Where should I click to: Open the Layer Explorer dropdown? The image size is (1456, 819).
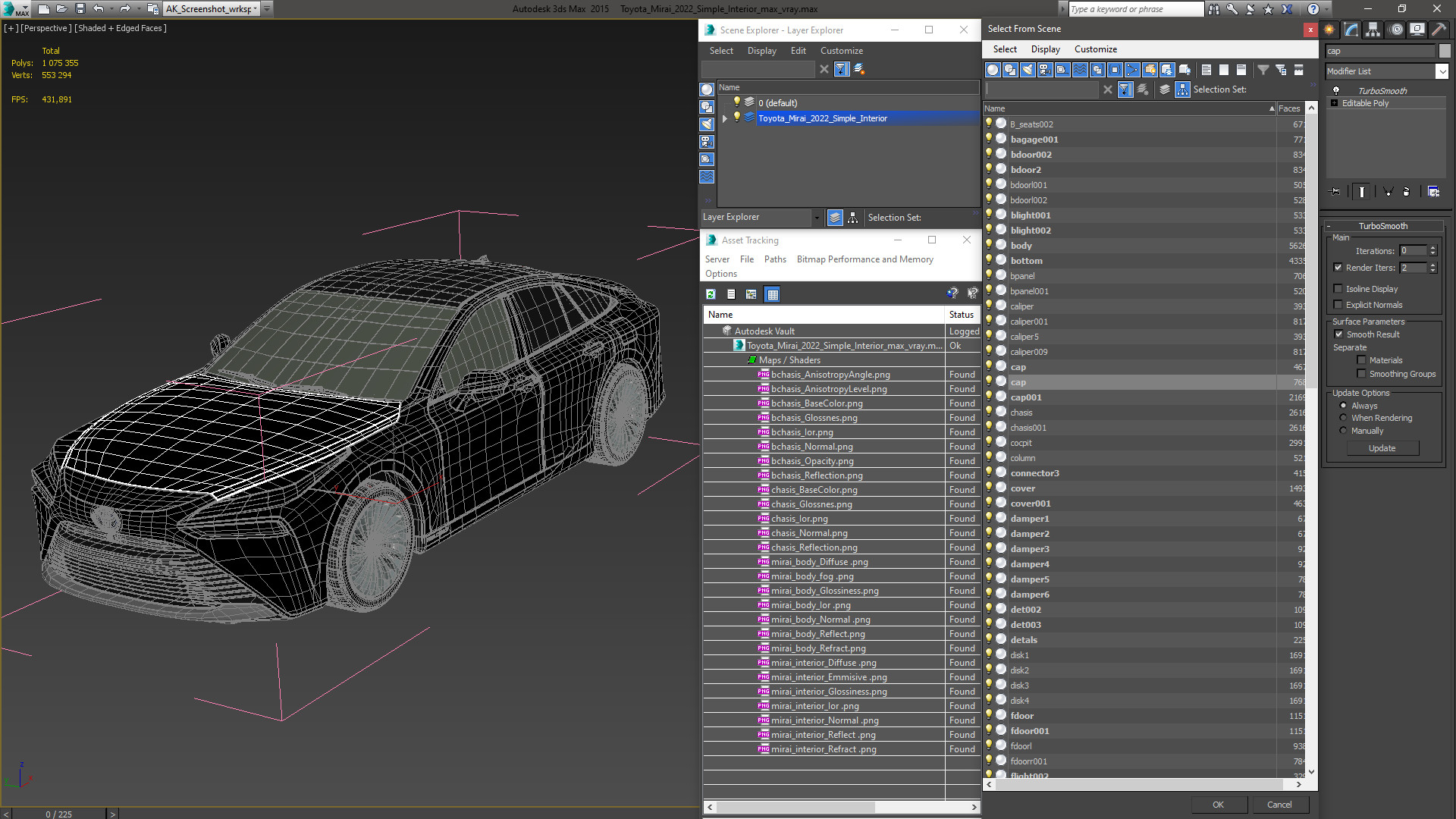point(817,218)
